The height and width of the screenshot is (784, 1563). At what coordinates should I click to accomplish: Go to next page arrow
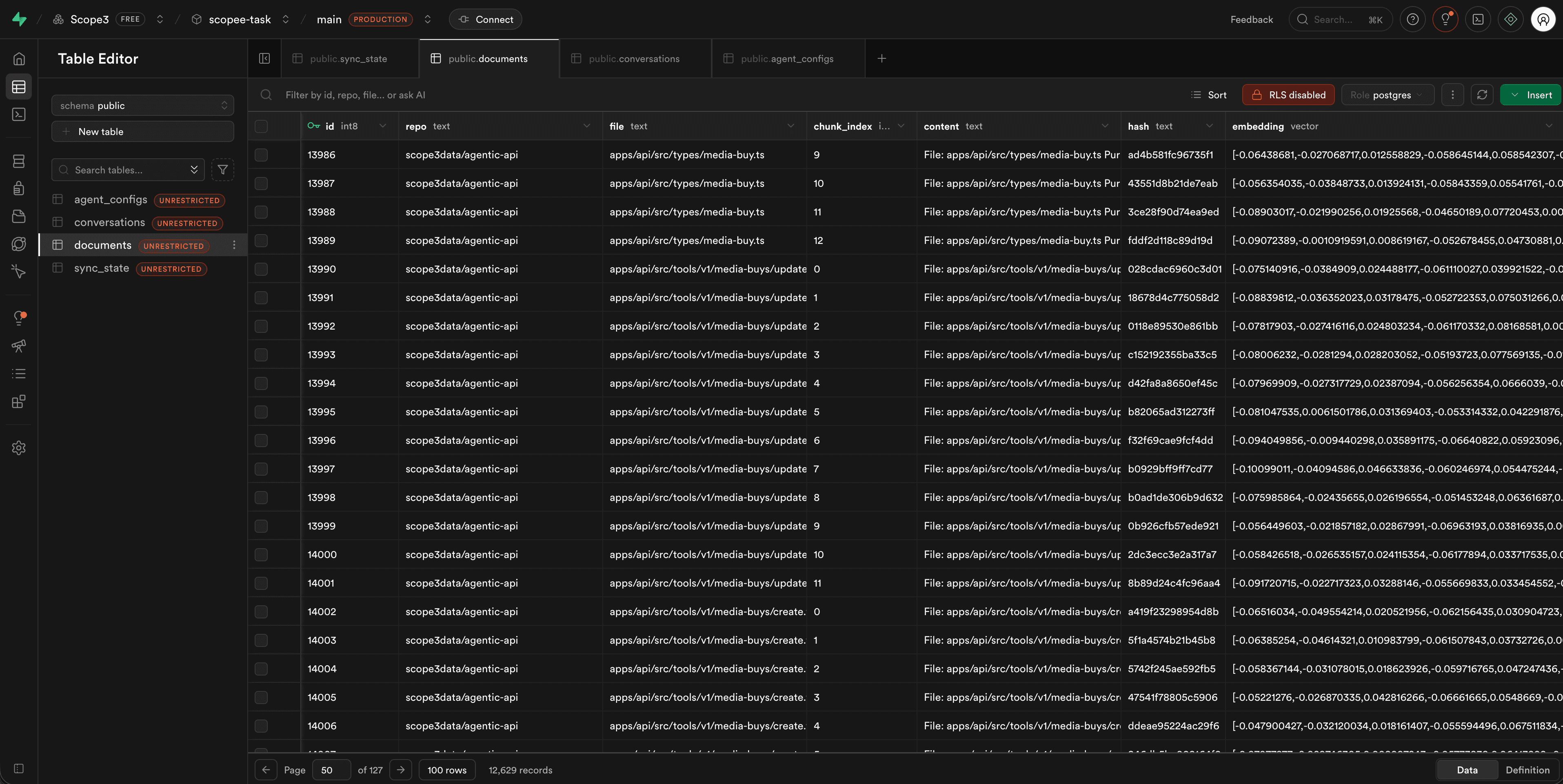[400, 770]
